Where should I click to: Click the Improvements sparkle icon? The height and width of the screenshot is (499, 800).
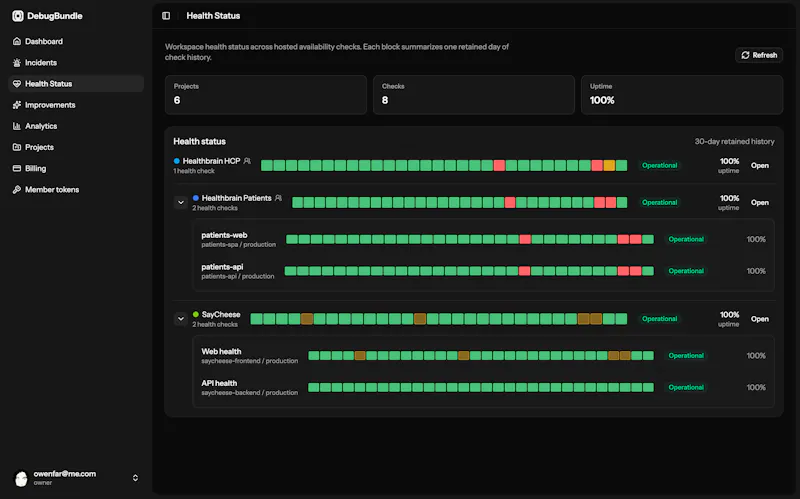coord(17,105)
